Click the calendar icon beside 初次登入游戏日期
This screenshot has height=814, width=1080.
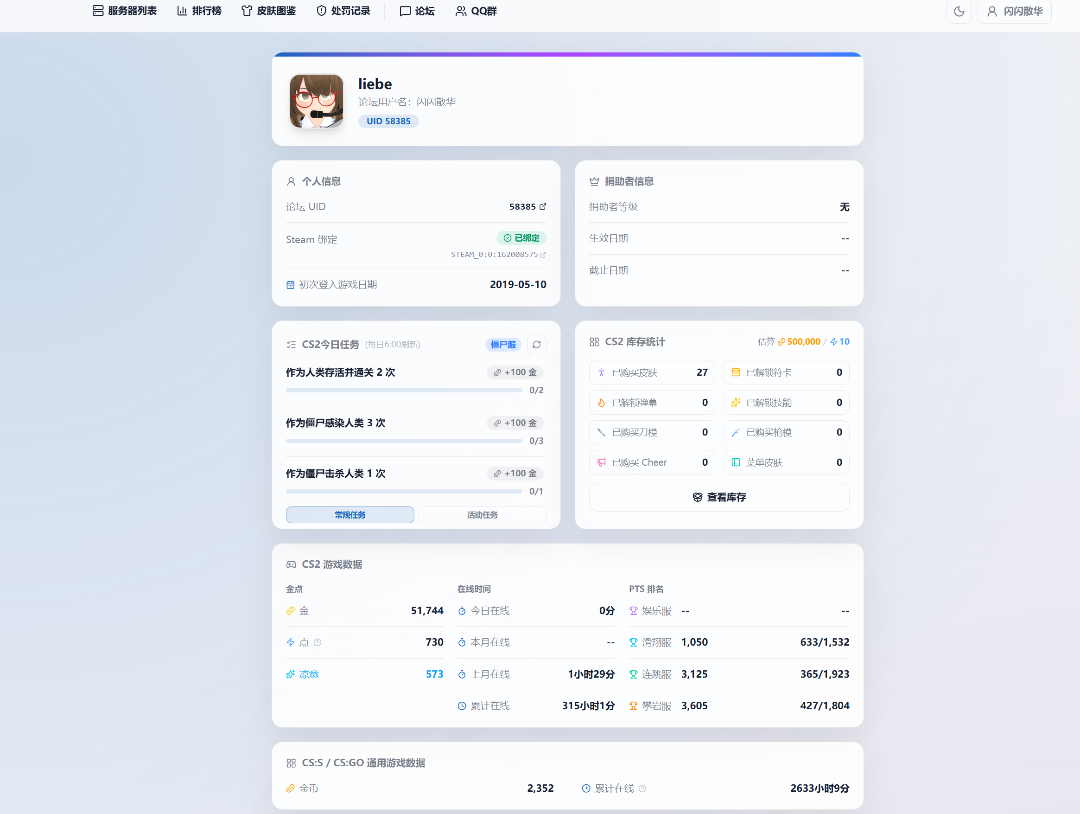pyautogui.click(x=290, y=284)
